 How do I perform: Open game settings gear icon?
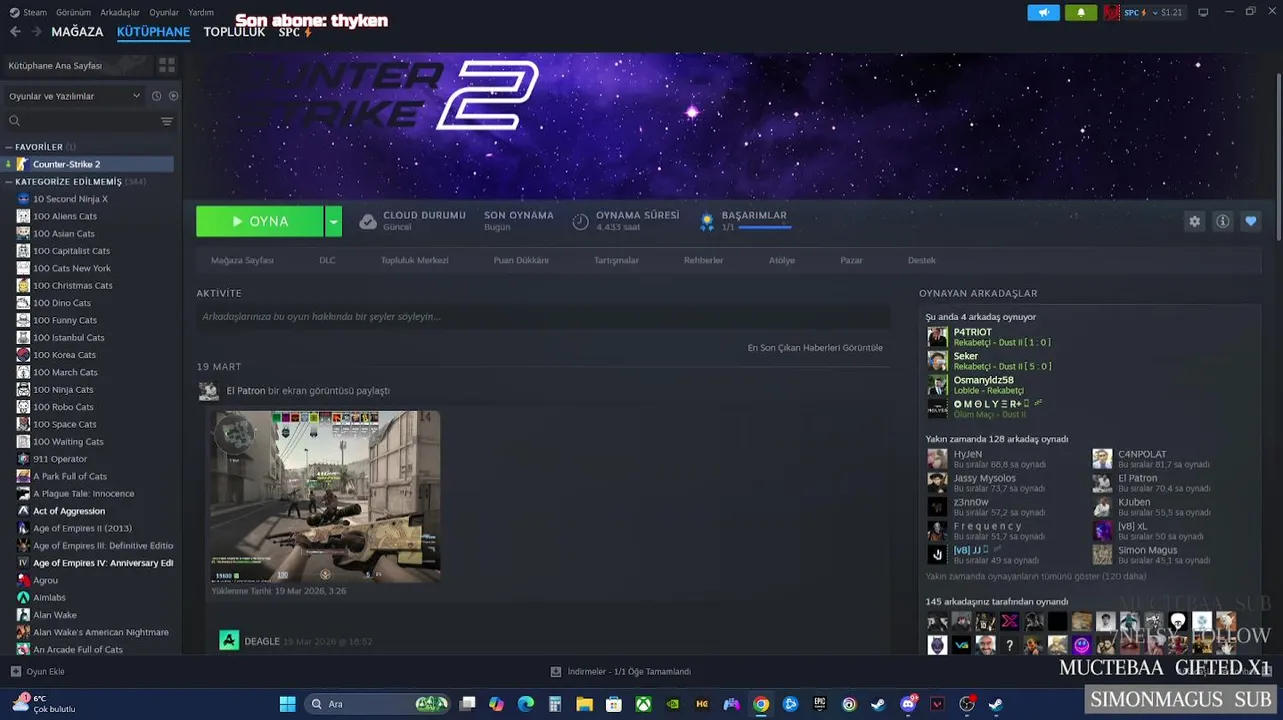1194,222
